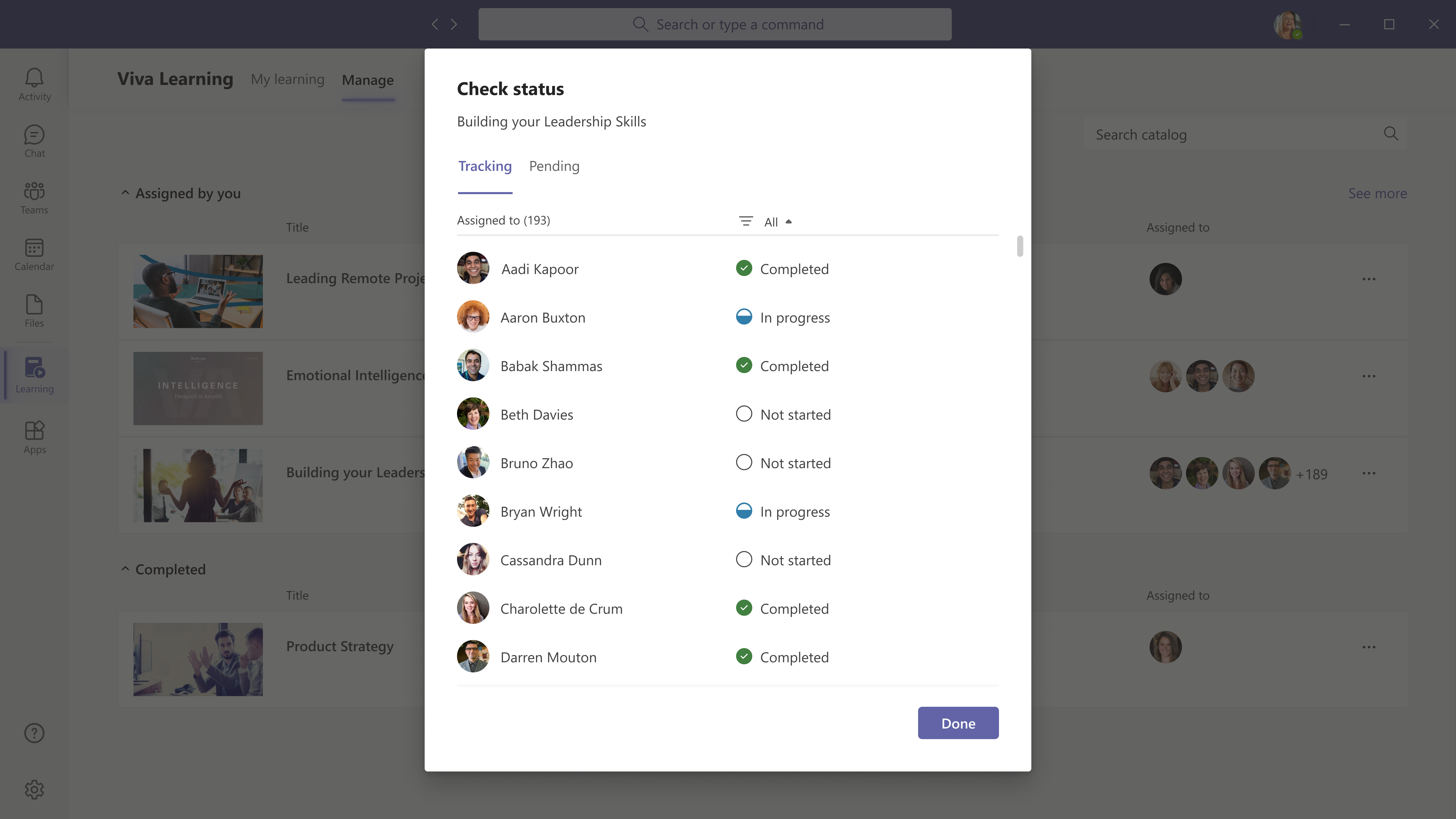Click the Help question mark icon
Image resolution: width=1456 pixels, height=819 pixels.
click(x=34, y=733)
